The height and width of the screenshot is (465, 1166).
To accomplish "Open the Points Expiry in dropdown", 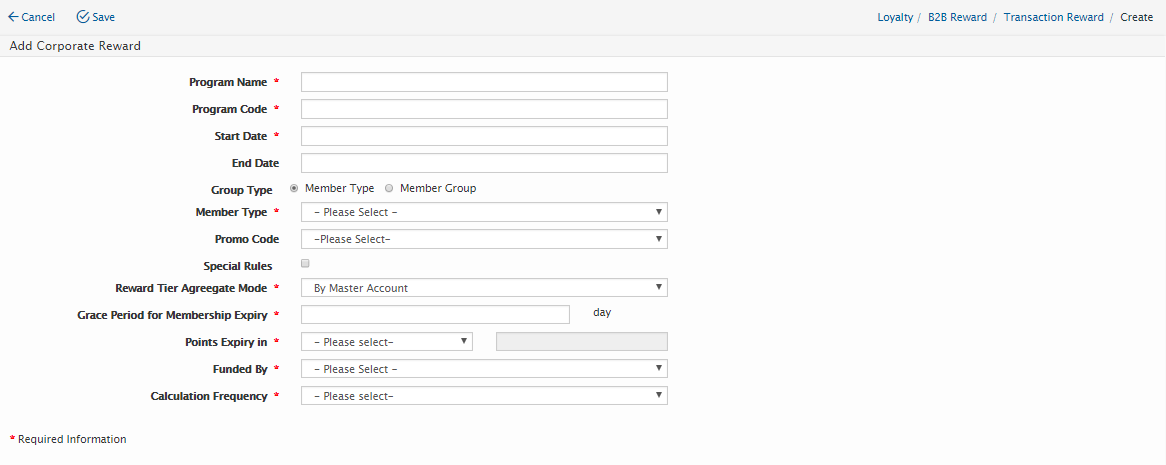I will pos(387,342).
